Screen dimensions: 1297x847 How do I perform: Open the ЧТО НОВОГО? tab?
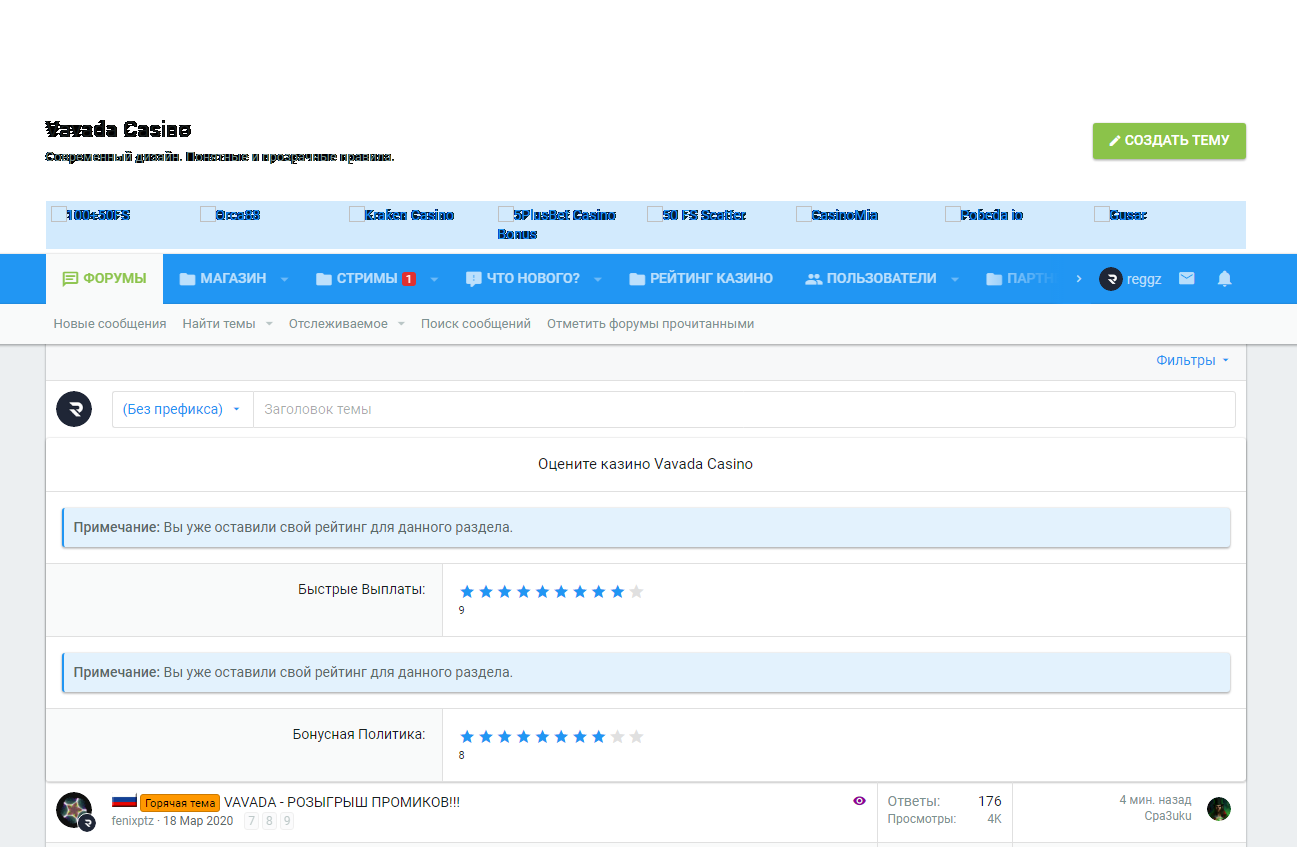[523, 279]
